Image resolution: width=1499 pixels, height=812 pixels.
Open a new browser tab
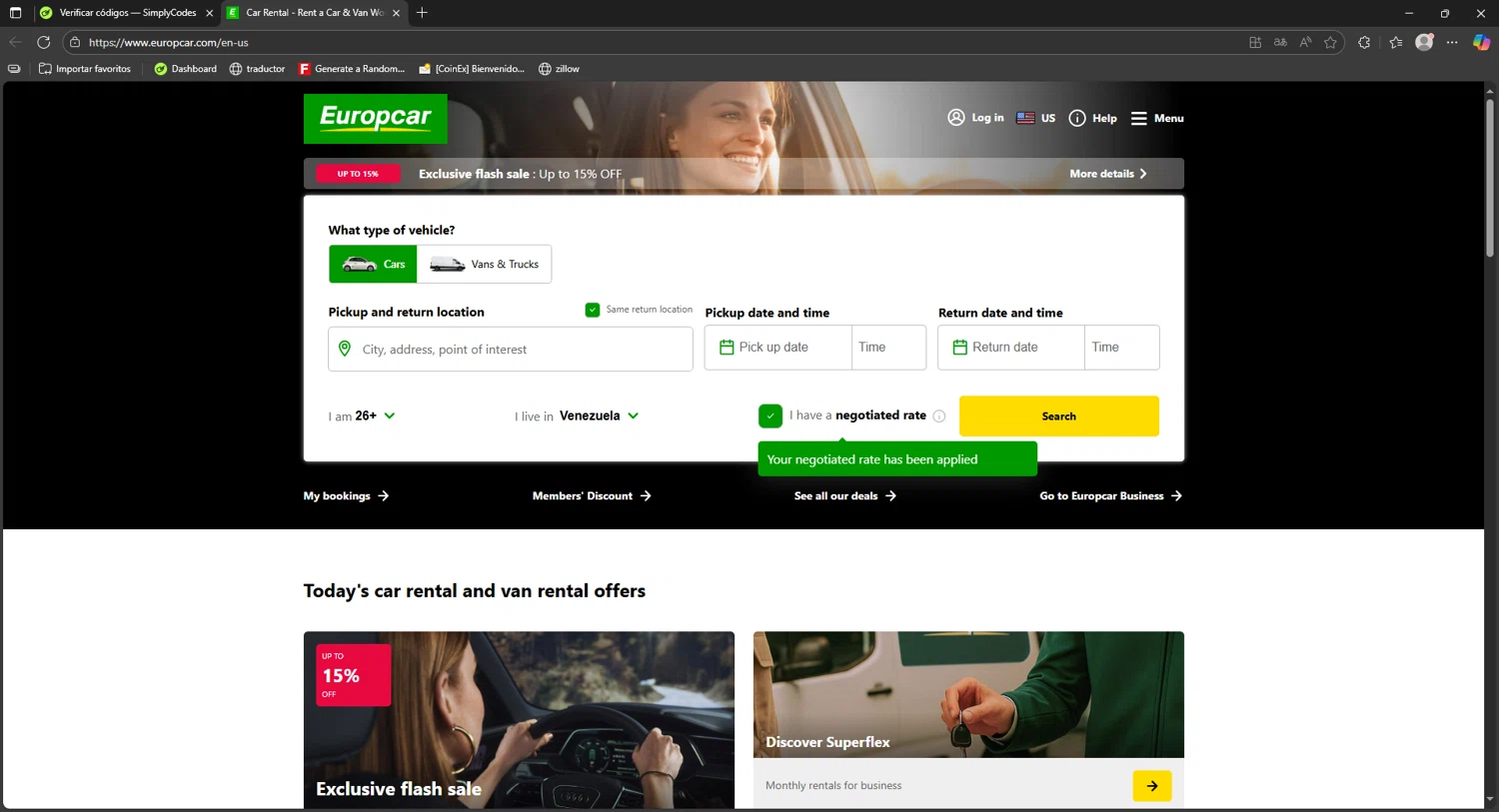pyautogui.click(x=423, y=13)
